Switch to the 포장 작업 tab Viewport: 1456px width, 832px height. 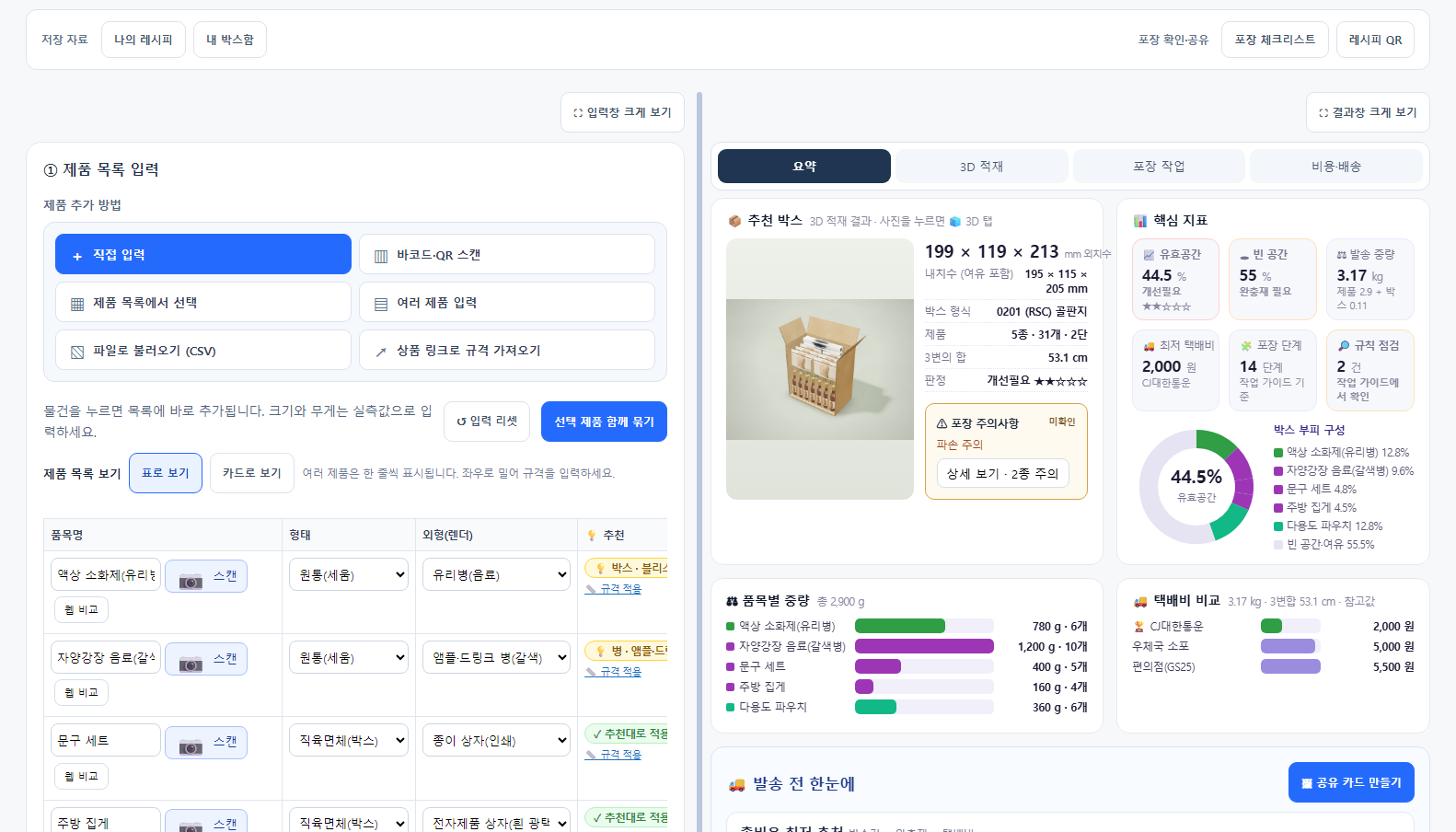(1159, 166)
